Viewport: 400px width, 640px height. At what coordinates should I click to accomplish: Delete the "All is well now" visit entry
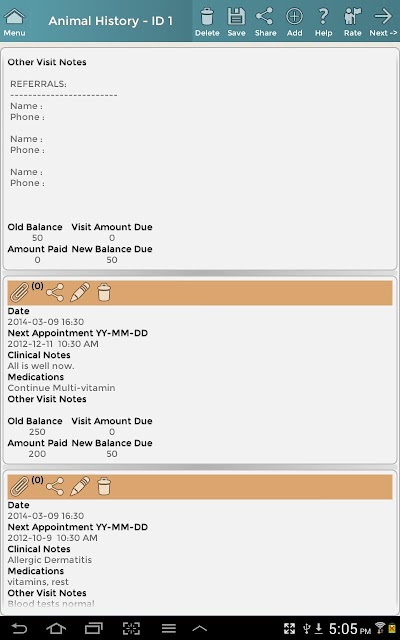[104, 292]
